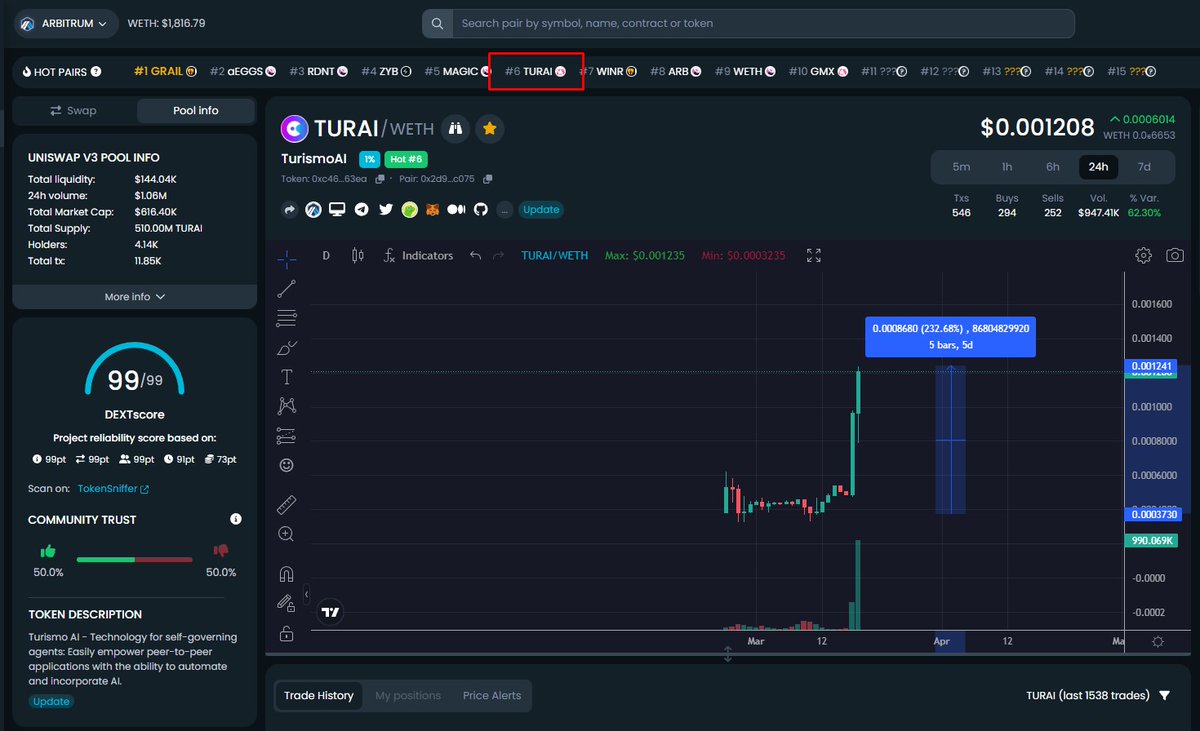Open the candlestick chart style selector
This screenshot has height=731, width=1200.
(x=358, y=256)
